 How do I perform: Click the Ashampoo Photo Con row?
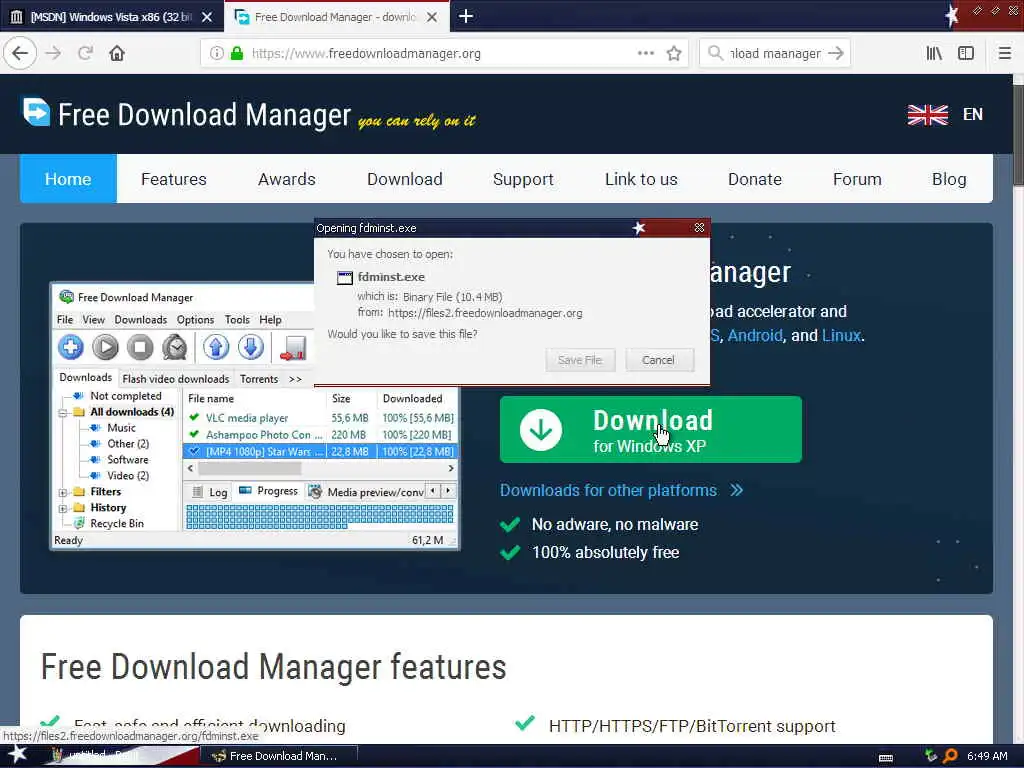(320, 435)
